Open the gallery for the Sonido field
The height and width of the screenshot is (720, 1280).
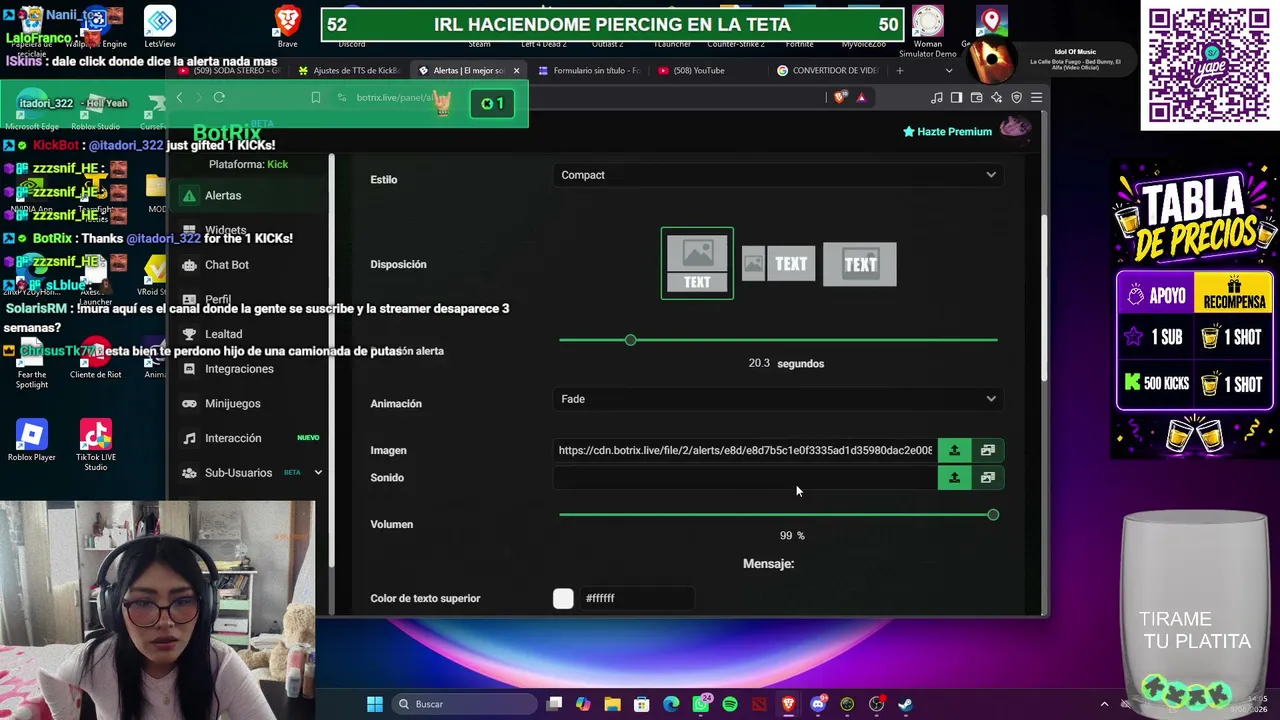pyautogui.click(x=987, y=478)
